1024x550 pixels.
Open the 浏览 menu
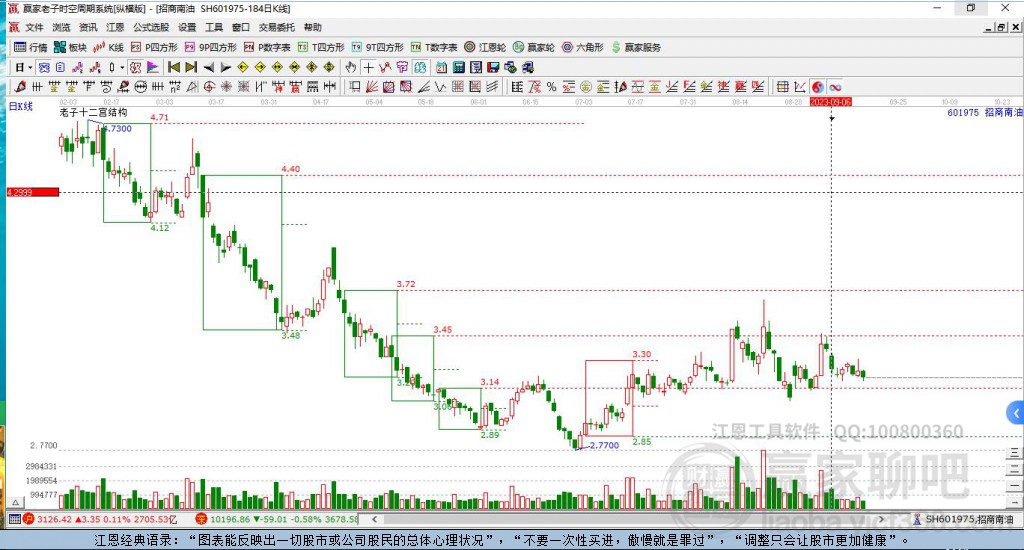coord(61,27)
